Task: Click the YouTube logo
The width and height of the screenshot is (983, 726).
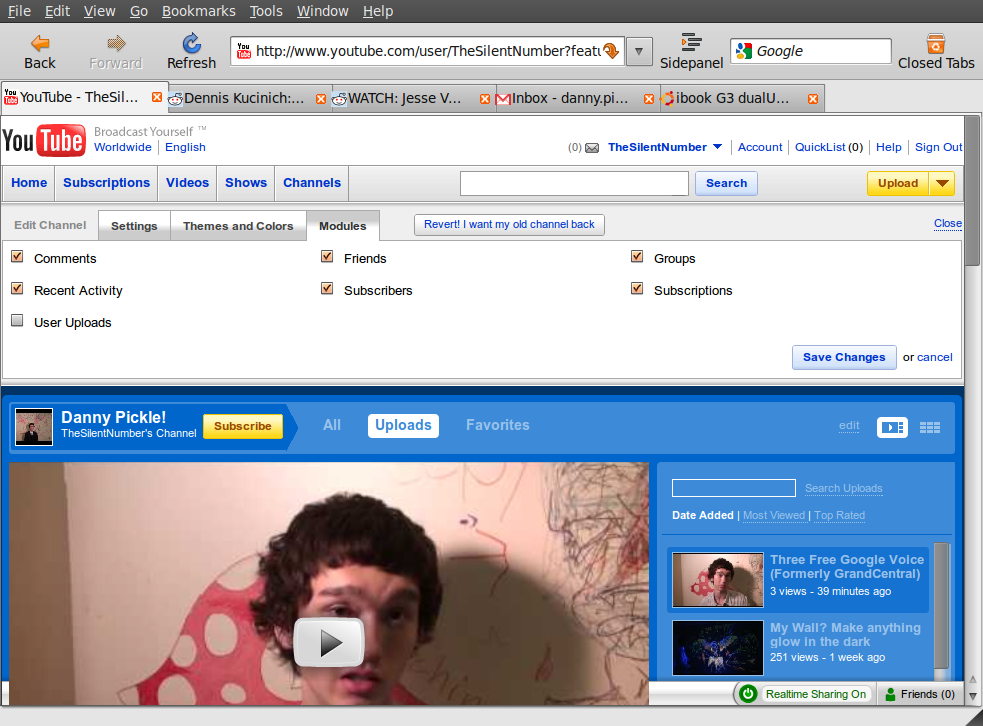Action: point(44,140)
